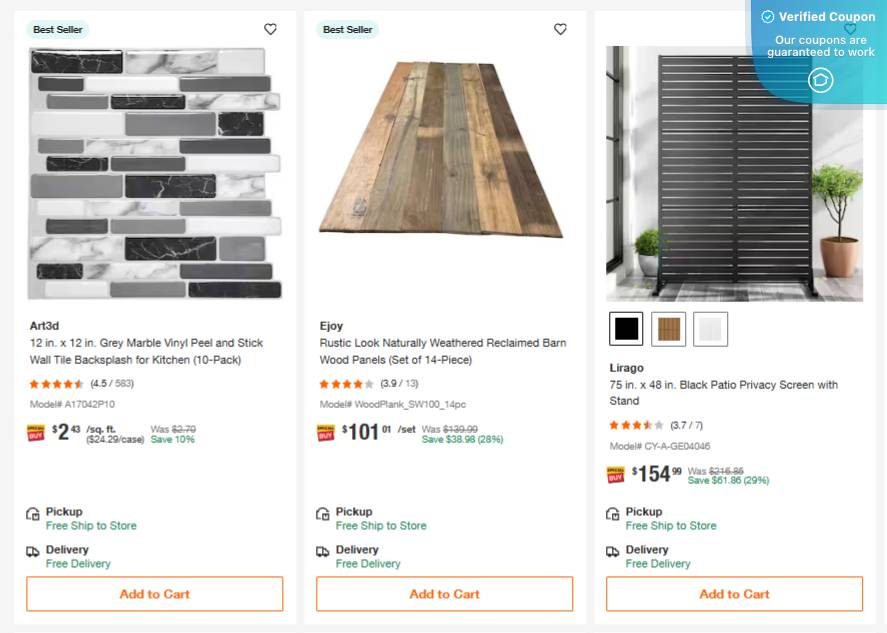Screen dimensions: 887x633
Task: Toggle the wishlist heart on the Ejoy barn wood product
Action: click(560, 29)
